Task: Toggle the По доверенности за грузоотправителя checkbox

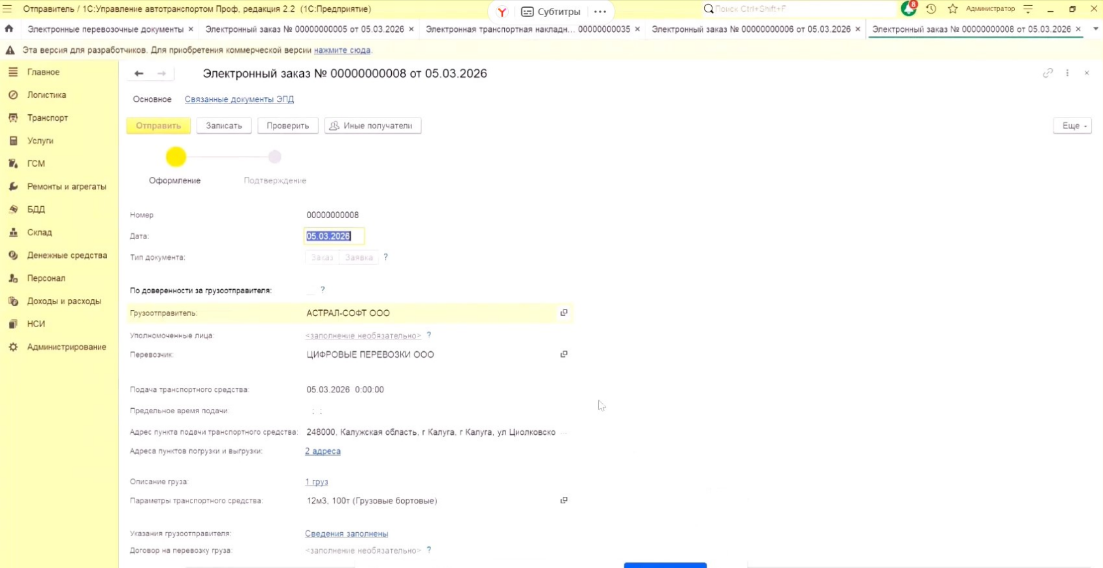Action: point(310,290)
